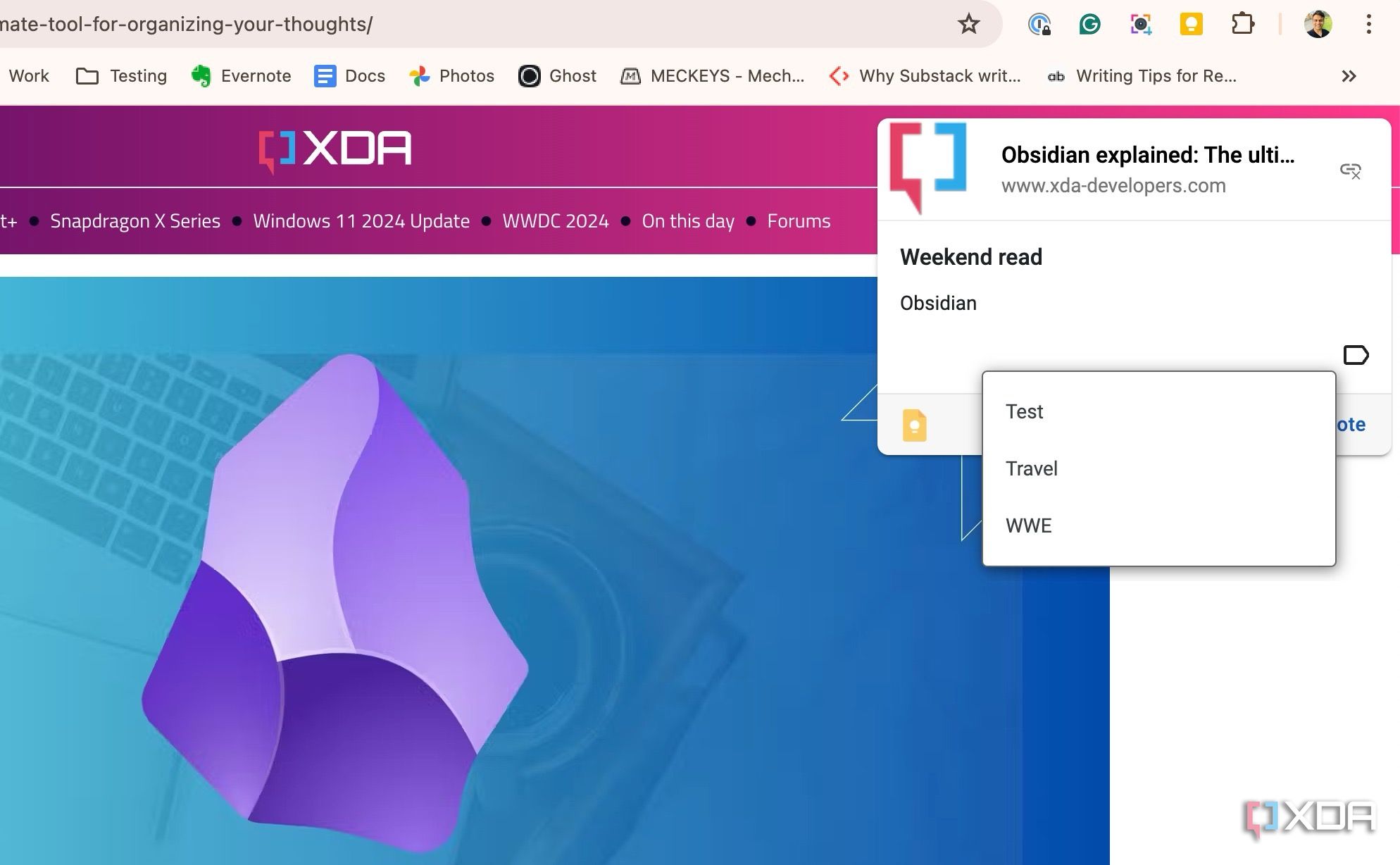
Task: Open the Testing bookmarks folder
Action: point(121,76)
